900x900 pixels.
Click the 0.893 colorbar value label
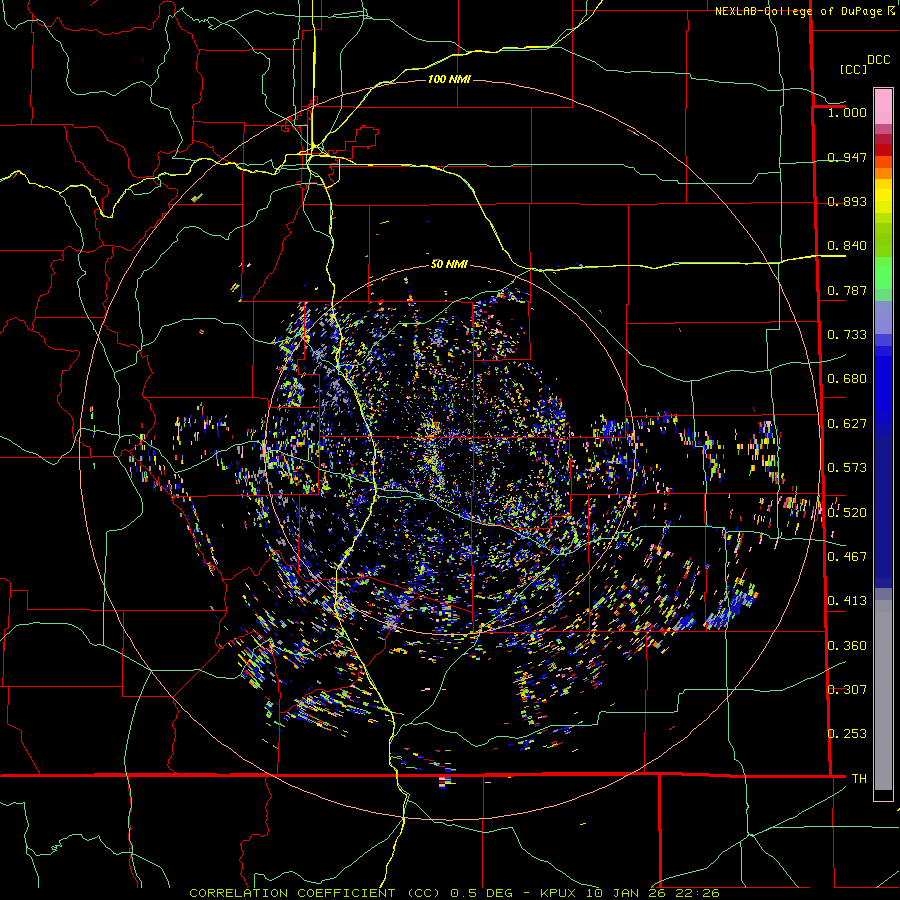click(847, 201)
